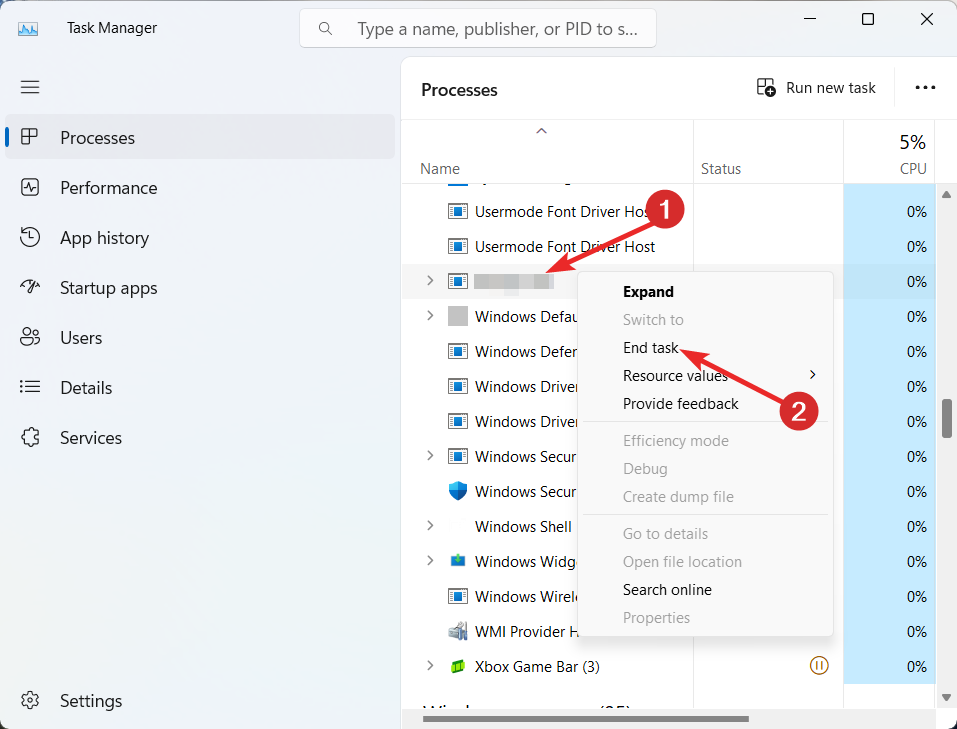Open App history from sidebar
This screenshot has width=957, height=729.
click(x=104, y=238)
